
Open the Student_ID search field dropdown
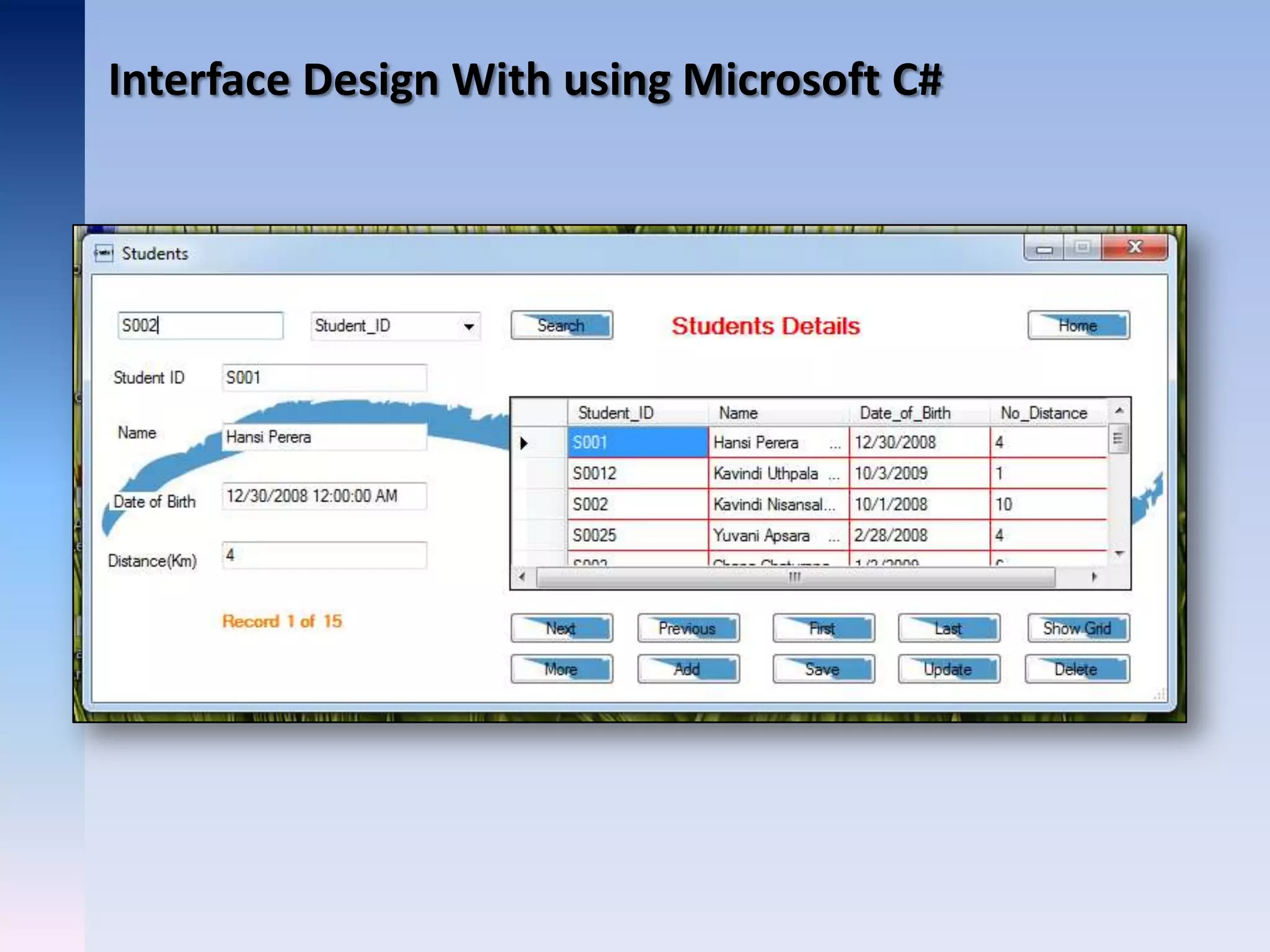[x=469, y=326]
